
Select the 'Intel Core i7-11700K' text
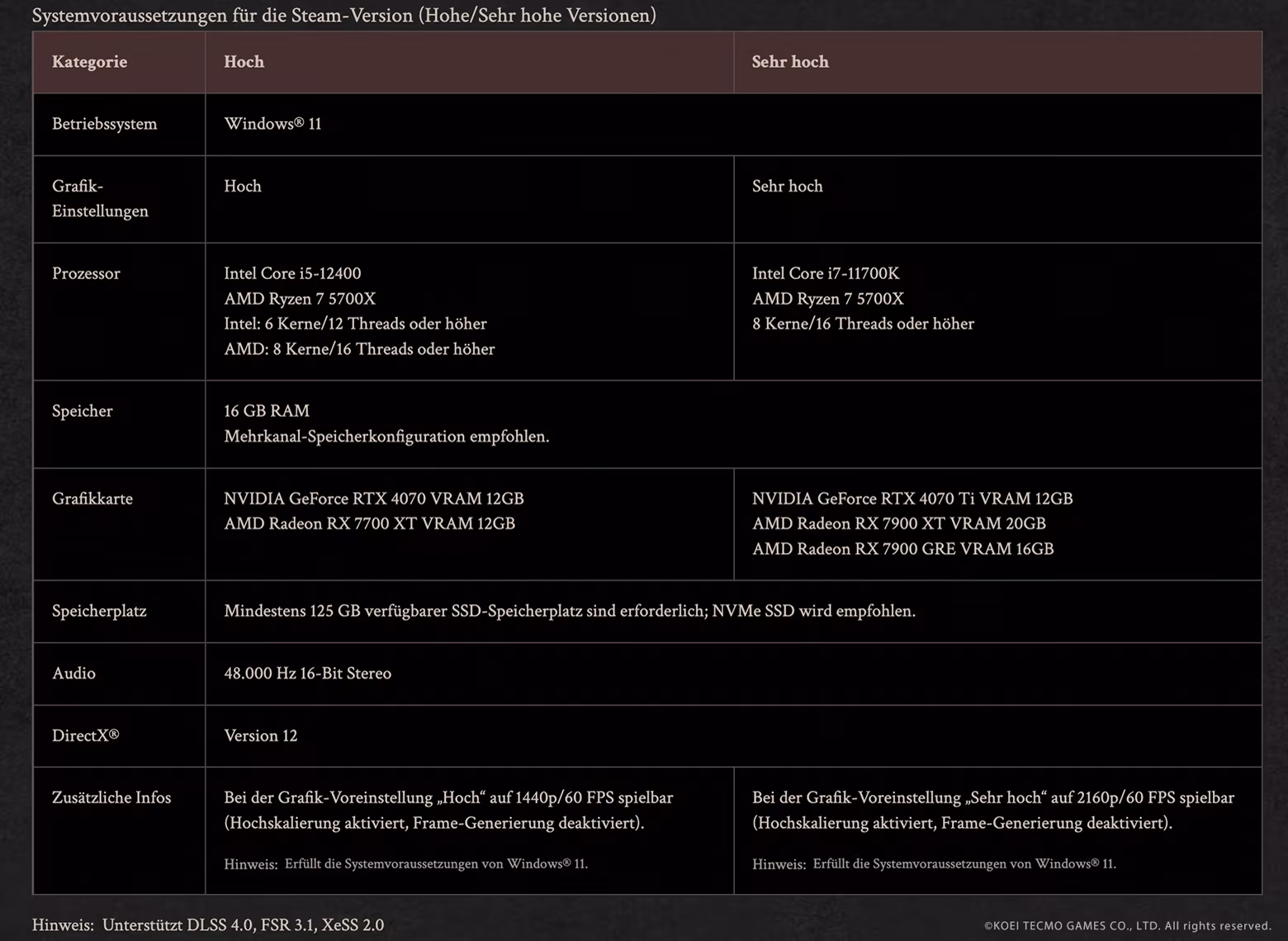pos(826,273)
